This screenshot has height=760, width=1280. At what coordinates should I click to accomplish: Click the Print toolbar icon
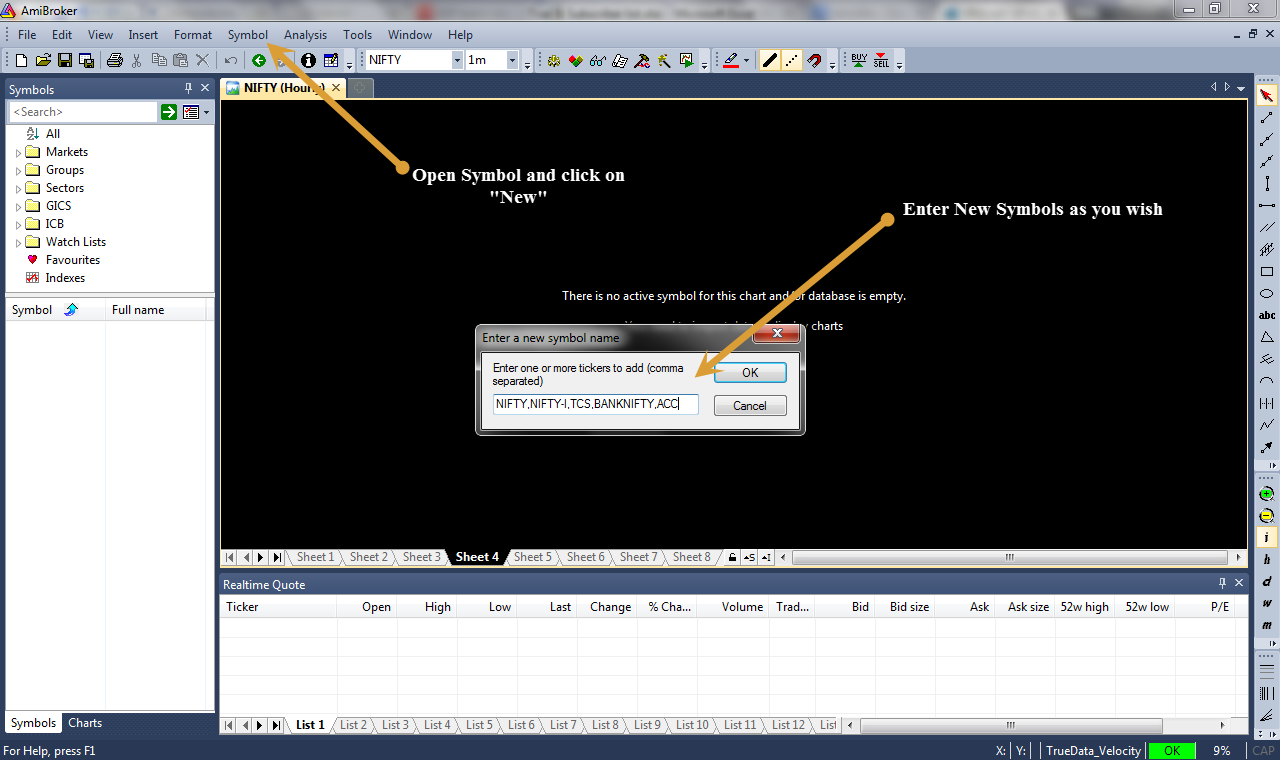115,60
